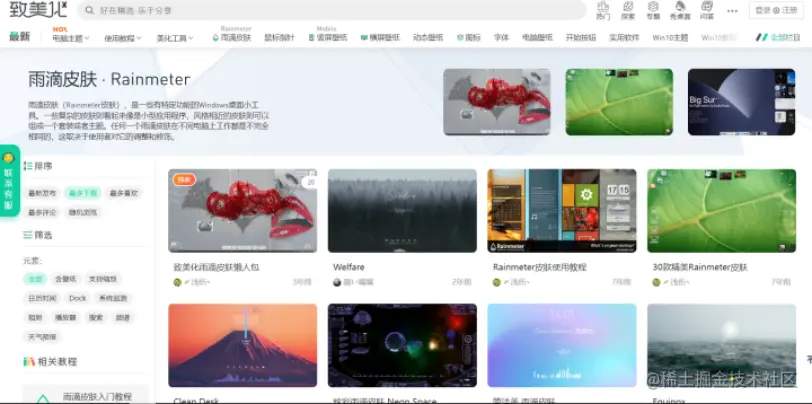Open the 横屏壁纸 navigation tab
The image size is (812, 404).
tap(380, 37)
